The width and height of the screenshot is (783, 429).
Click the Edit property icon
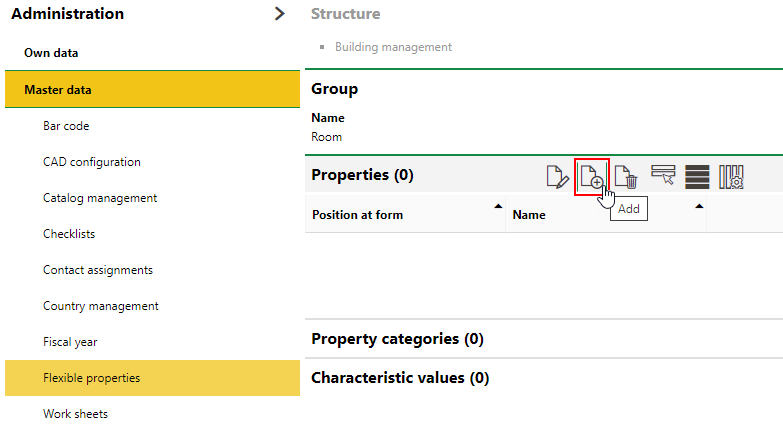557,177
